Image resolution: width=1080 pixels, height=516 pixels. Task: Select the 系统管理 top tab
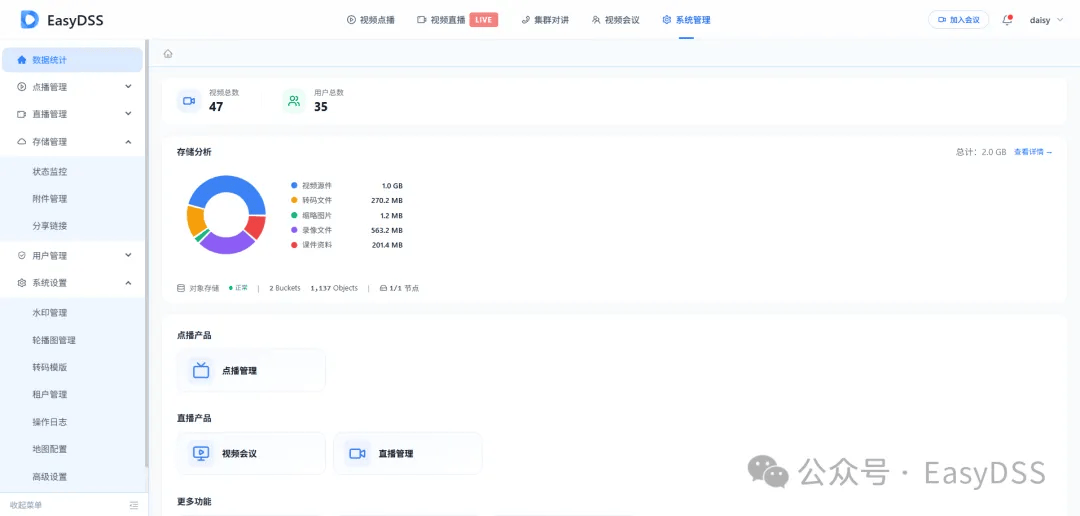point(686,20)
